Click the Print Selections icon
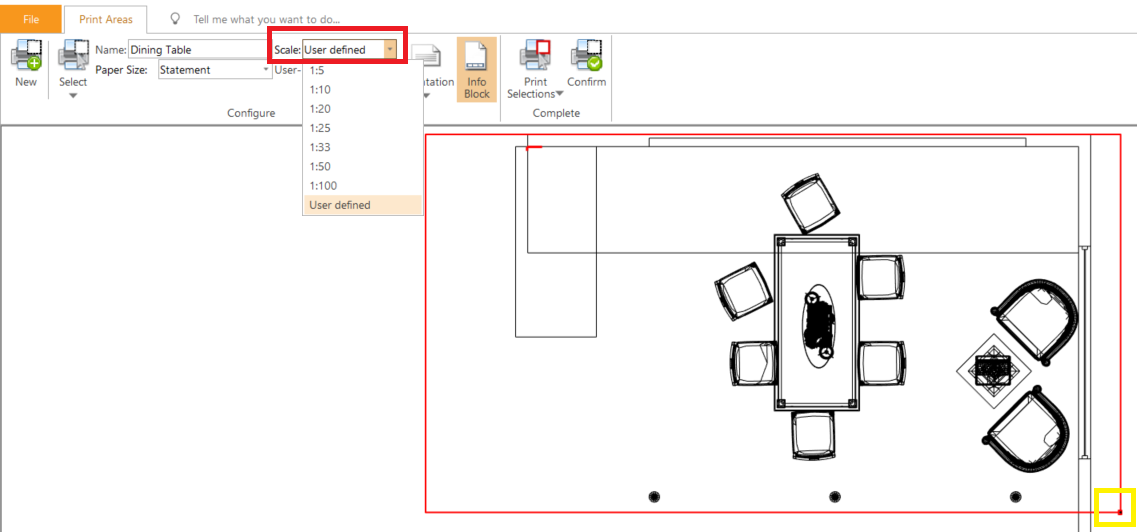 534,56
